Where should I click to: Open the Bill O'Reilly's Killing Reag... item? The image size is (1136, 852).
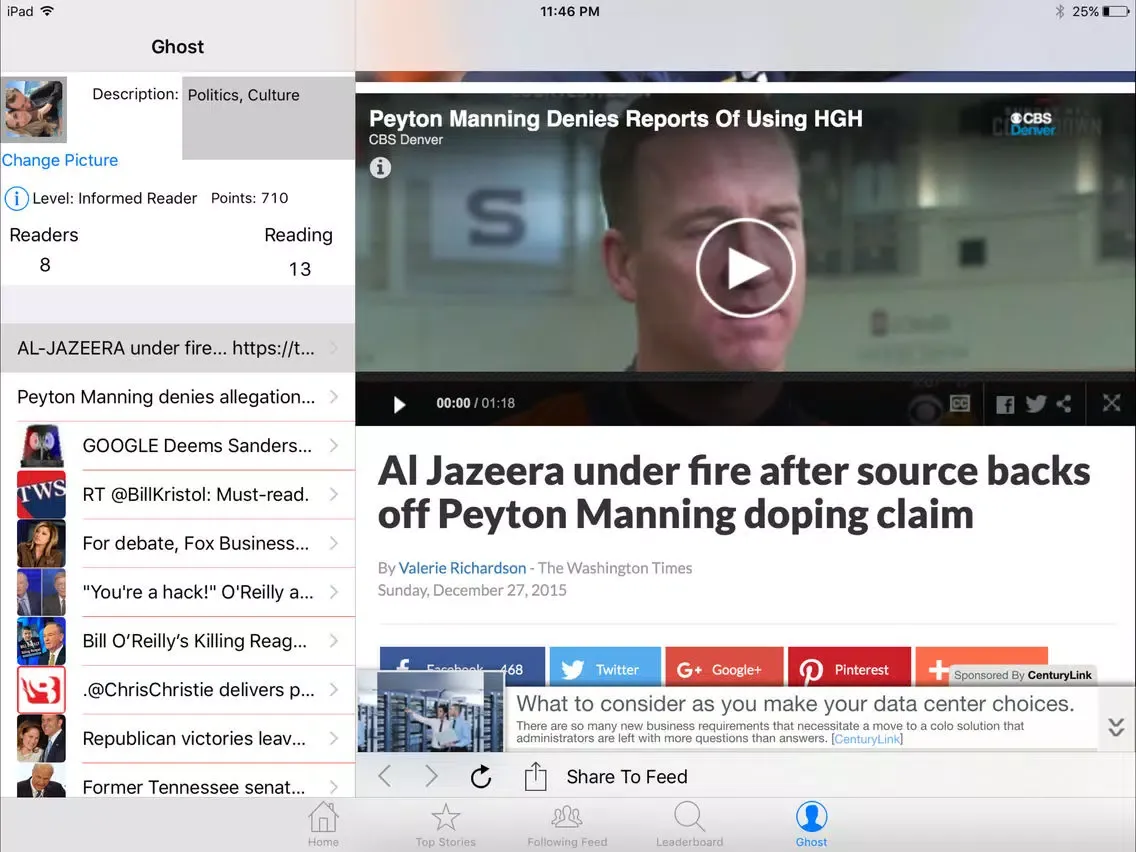pos(178,640)
